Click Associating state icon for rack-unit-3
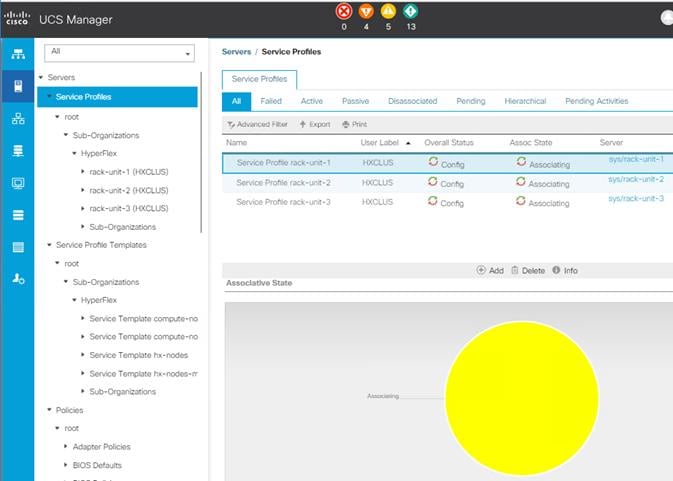 coord(521,201)
